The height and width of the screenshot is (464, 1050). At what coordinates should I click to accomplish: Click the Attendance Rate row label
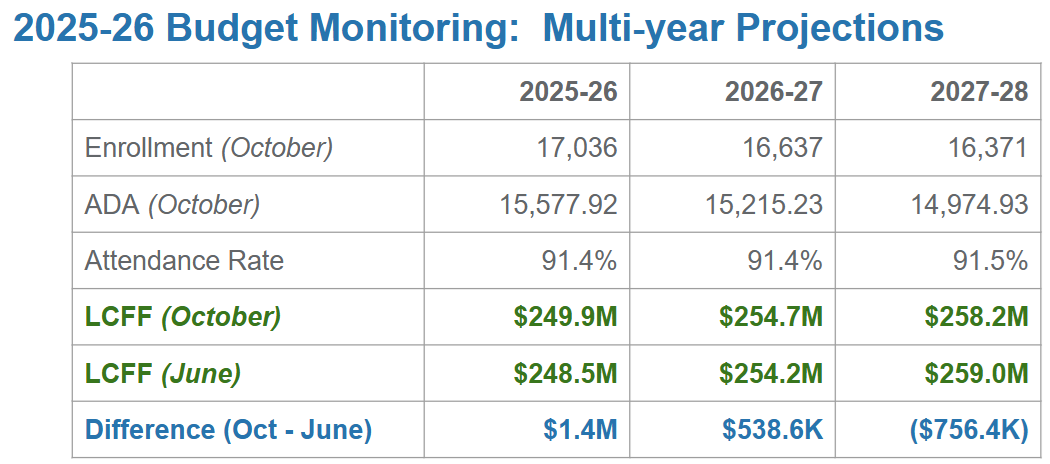(x=184, y=261)
